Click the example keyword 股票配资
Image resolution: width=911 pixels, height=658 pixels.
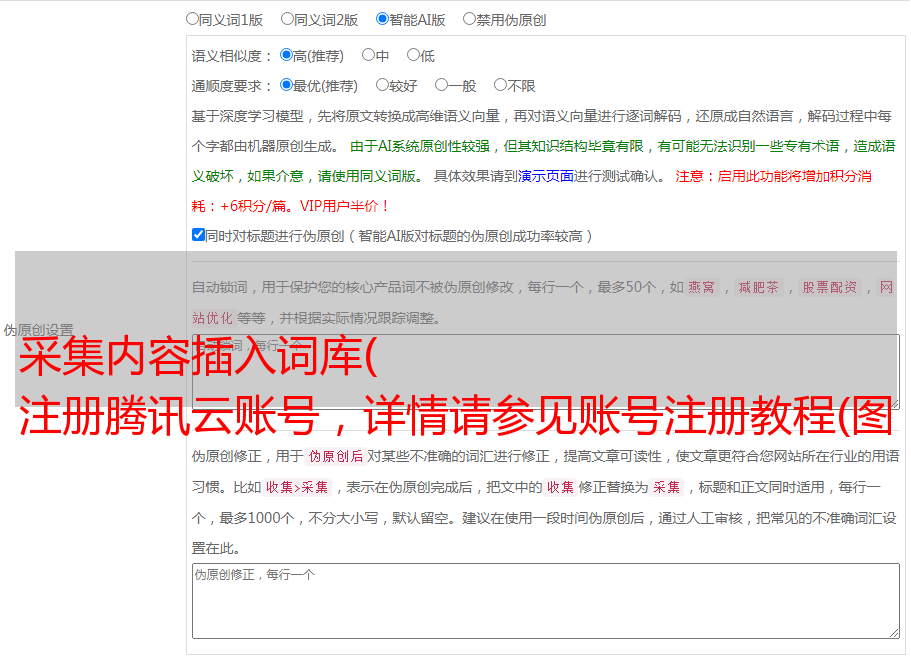point(830,287)
